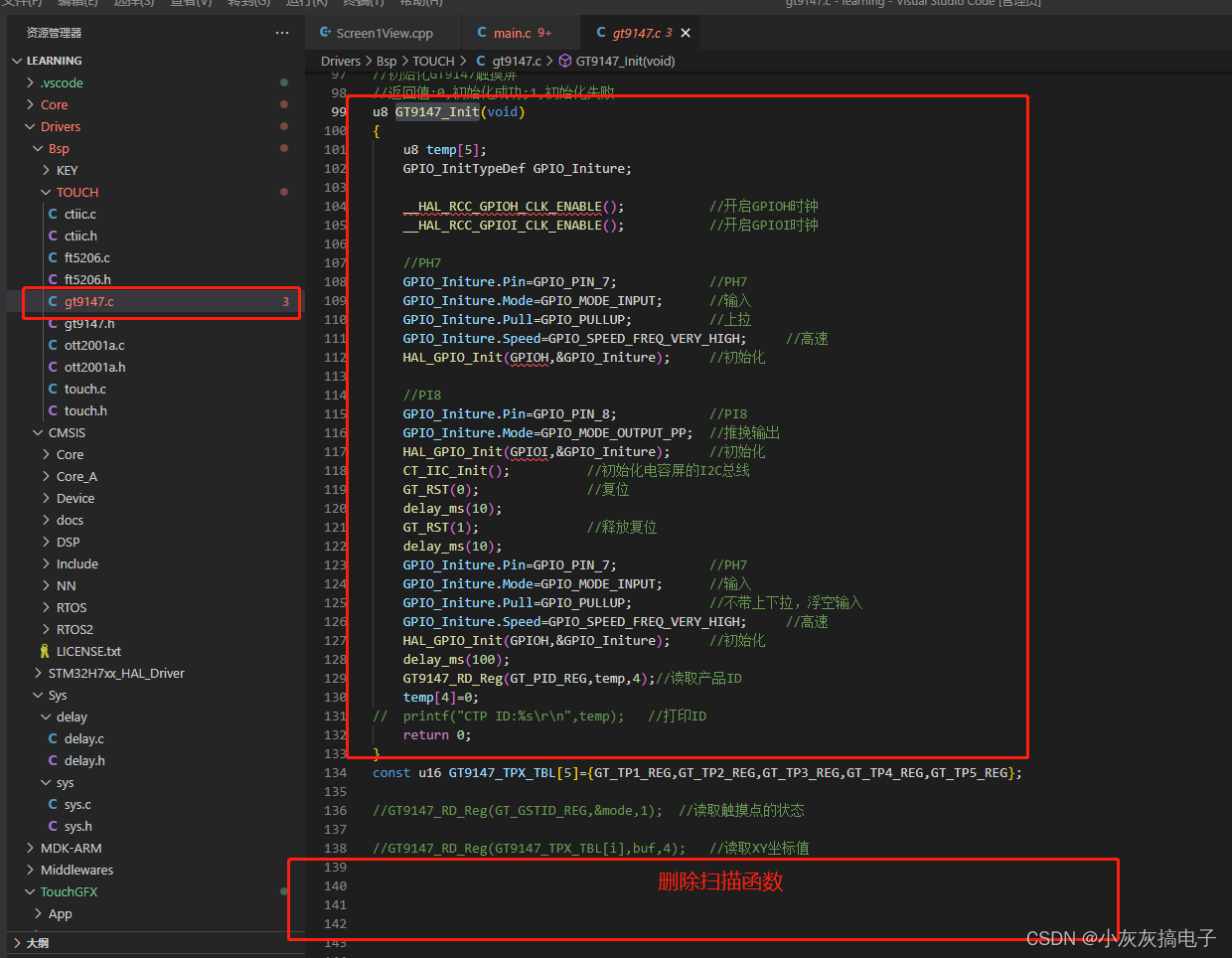Close the gt9147.c editor tab

(x=686, y=33)
